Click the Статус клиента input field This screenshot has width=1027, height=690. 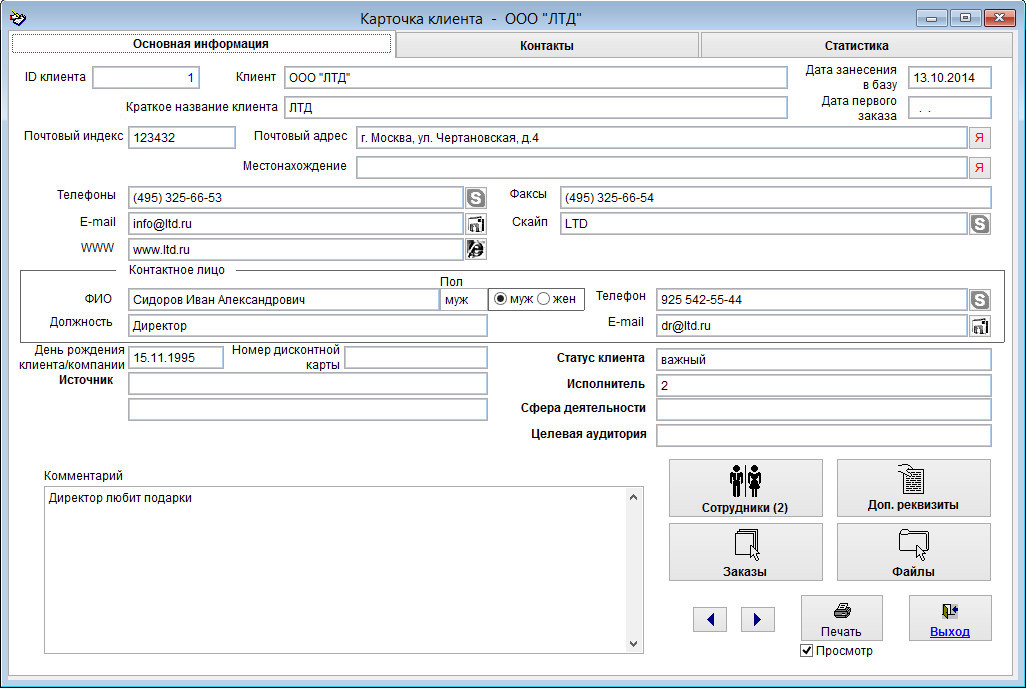coord(823,360)
